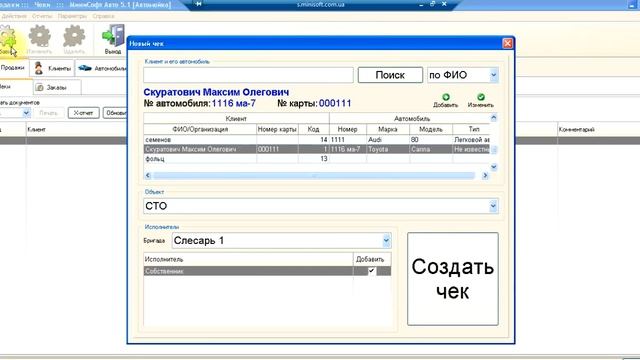
Task: Open the document type dropdown in main window
Action: 26,113
